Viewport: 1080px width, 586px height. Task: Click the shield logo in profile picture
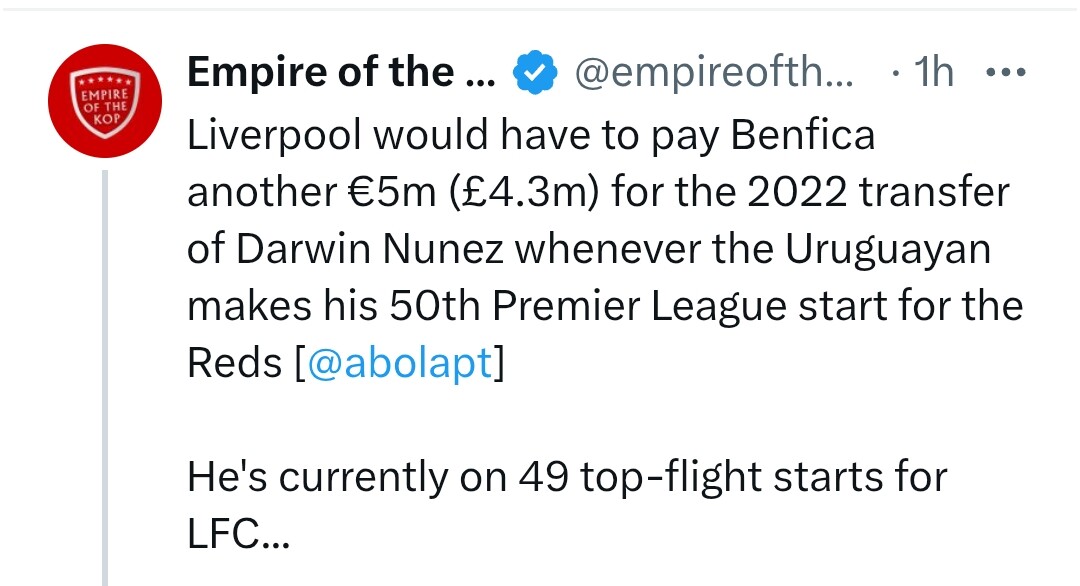coord(105,103)
